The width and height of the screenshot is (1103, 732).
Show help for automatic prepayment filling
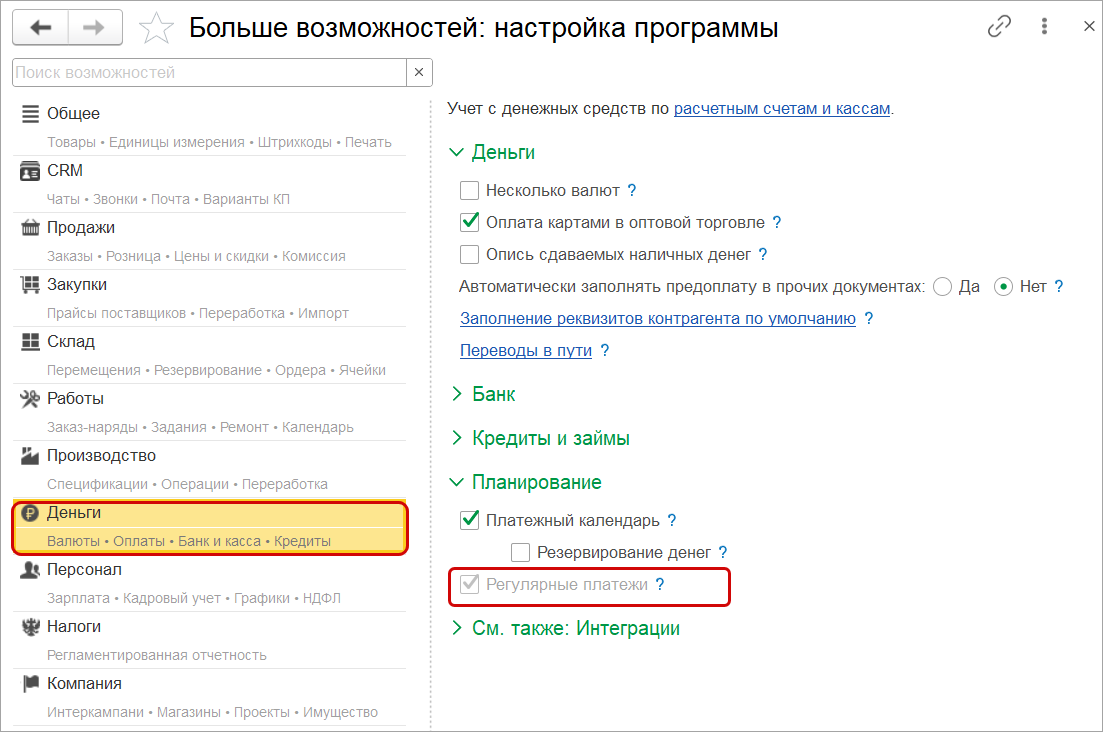click(x=1059, y=286)
